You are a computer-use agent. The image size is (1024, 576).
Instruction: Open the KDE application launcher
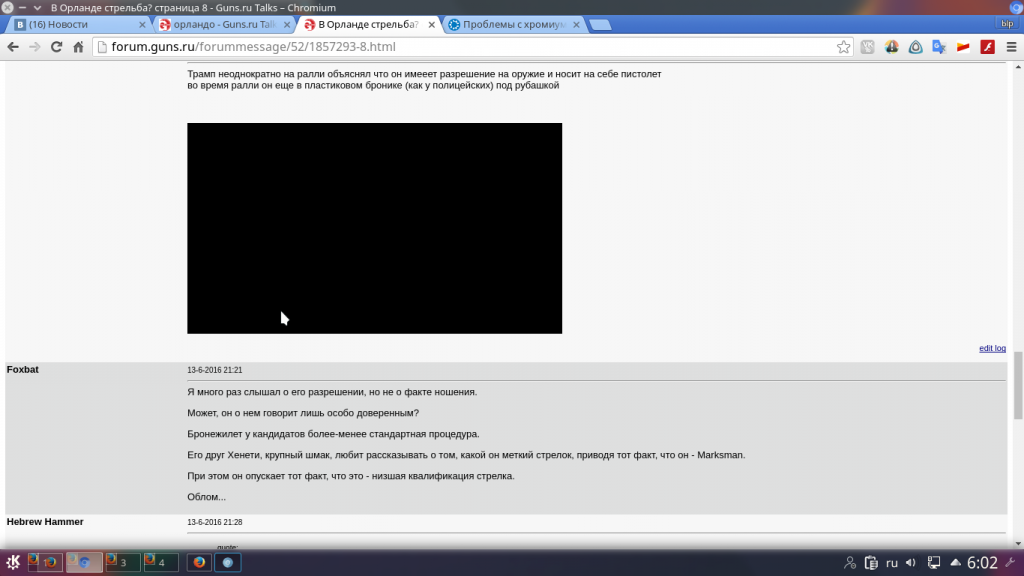[x=12, y=562]
